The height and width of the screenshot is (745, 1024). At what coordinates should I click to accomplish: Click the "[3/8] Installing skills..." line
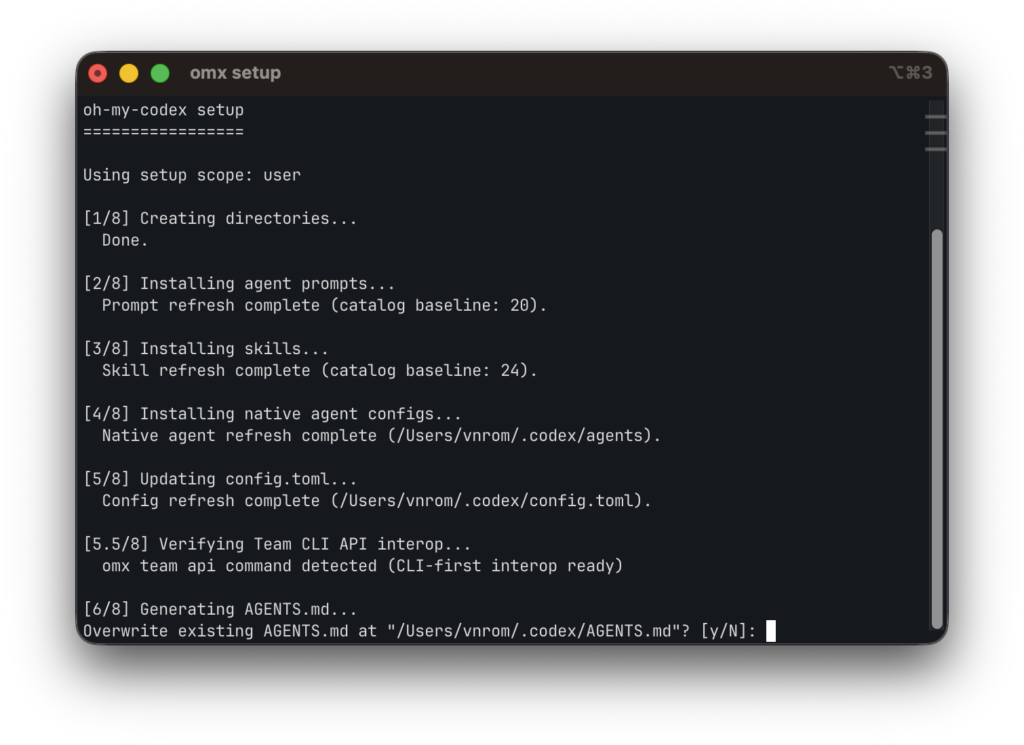206,349
